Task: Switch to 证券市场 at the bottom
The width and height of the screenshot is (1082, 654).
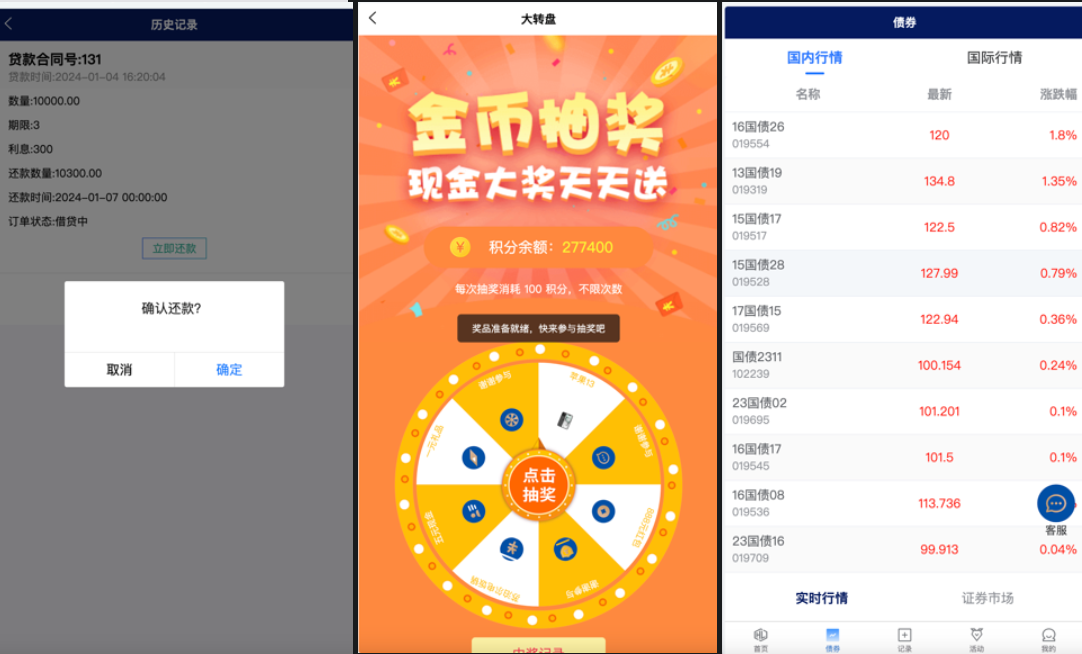Action: click(x=987, y=598)
